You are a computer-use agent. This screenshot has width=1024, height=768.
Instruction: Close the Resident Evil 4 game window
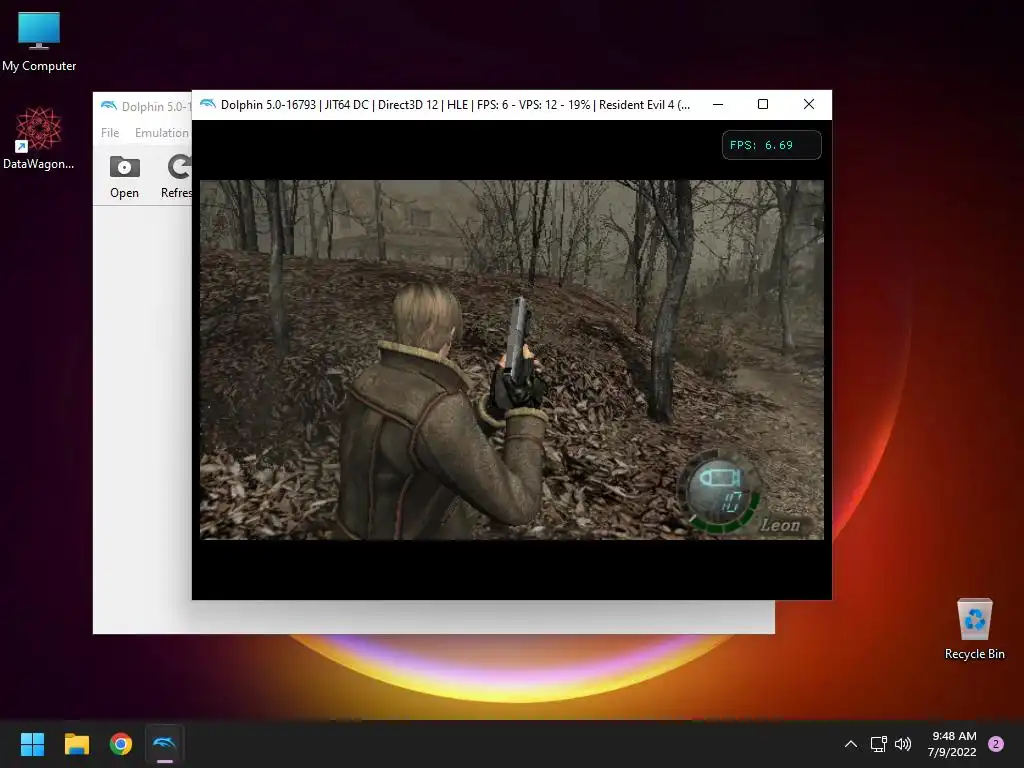point(808,104)
